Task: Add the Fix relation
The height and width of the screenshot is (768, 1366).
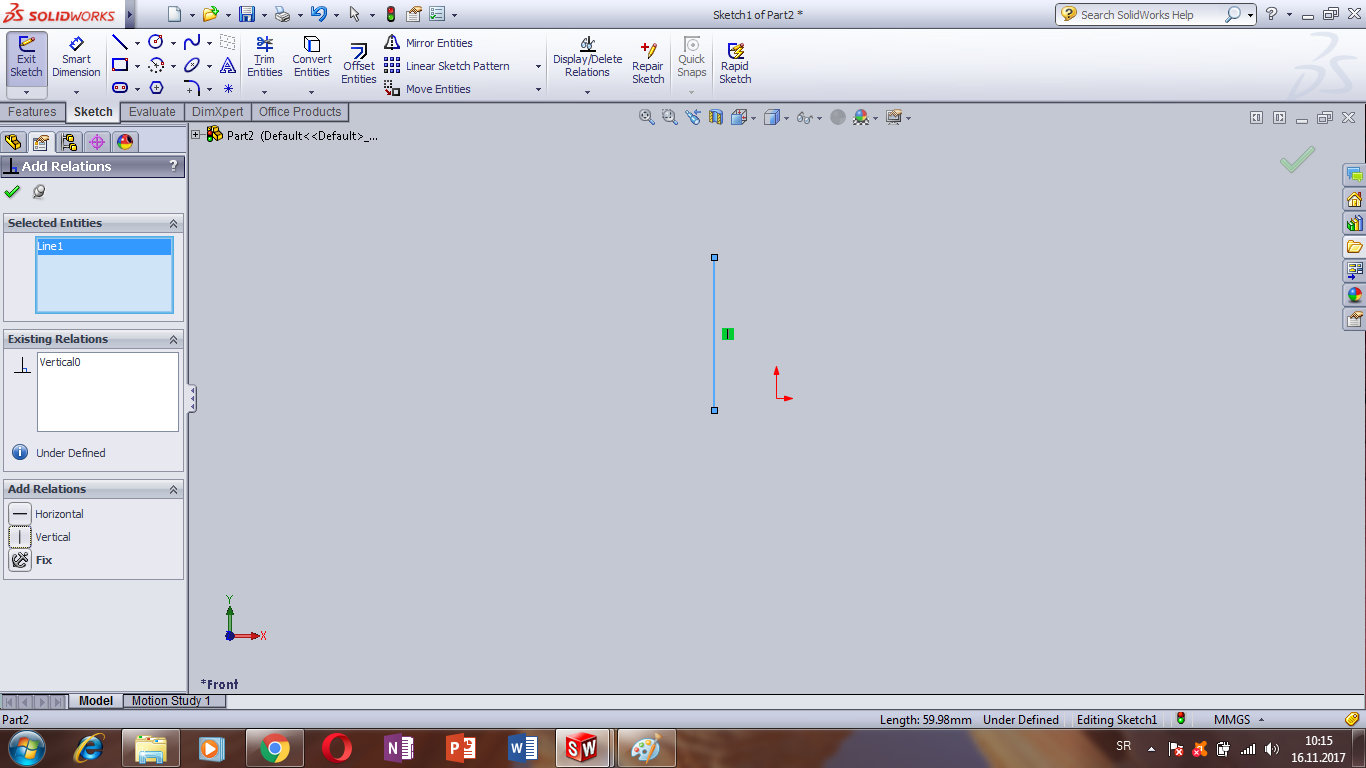Action: pyautogui.click(x=32, y=560)
